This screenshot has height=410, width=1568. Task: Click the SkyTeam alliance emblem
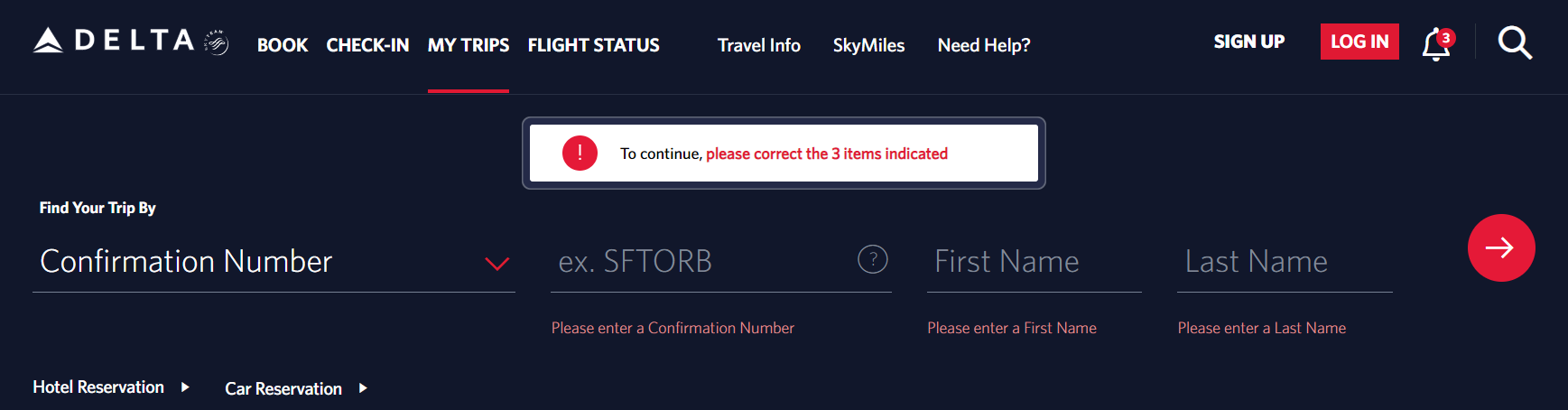pyautogui.click(x=216, y=42)
